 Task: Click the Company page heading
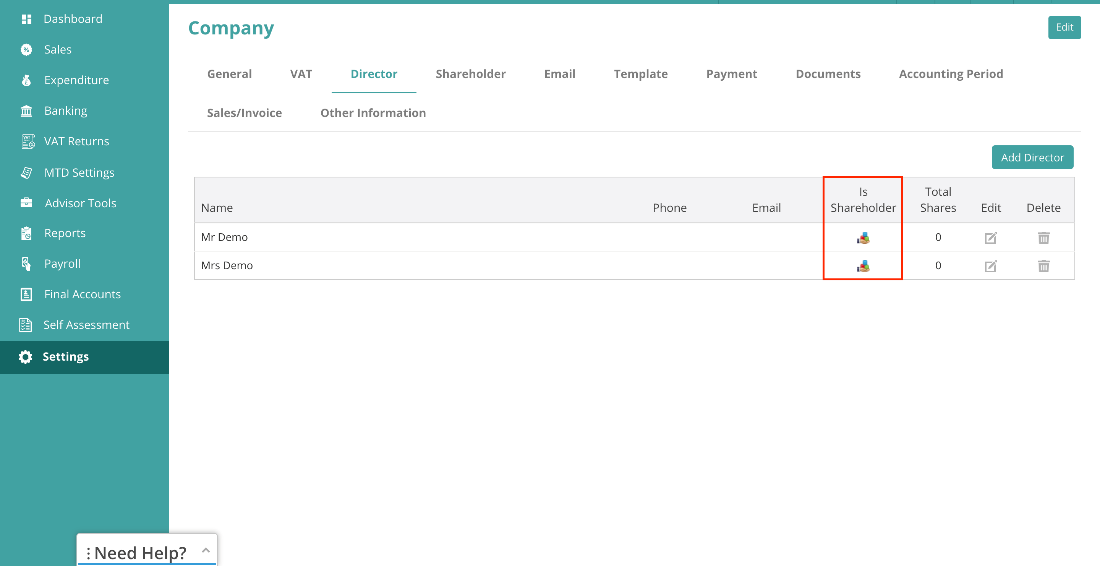coord(231,28)
